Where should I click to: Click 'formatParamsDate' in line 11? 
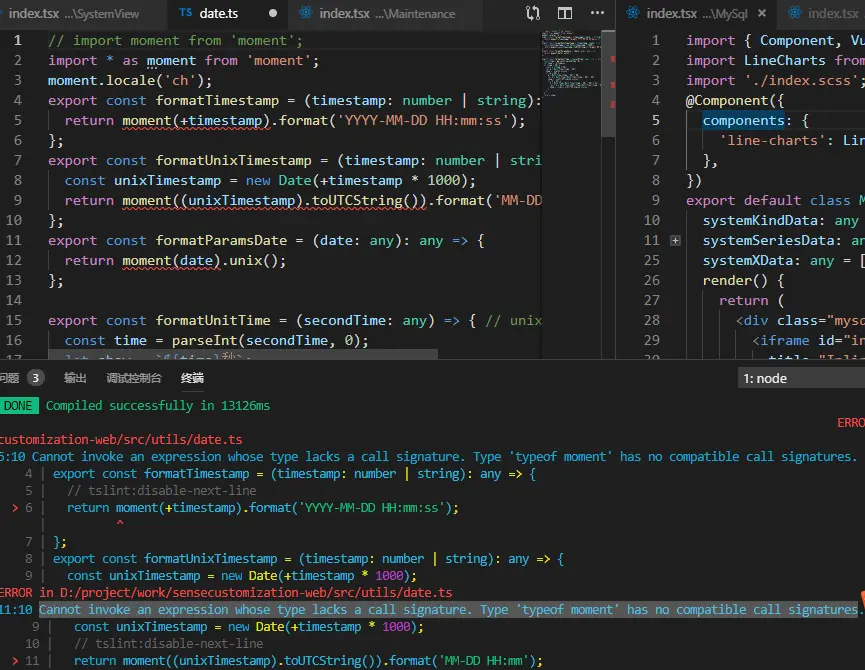point(221,240)
